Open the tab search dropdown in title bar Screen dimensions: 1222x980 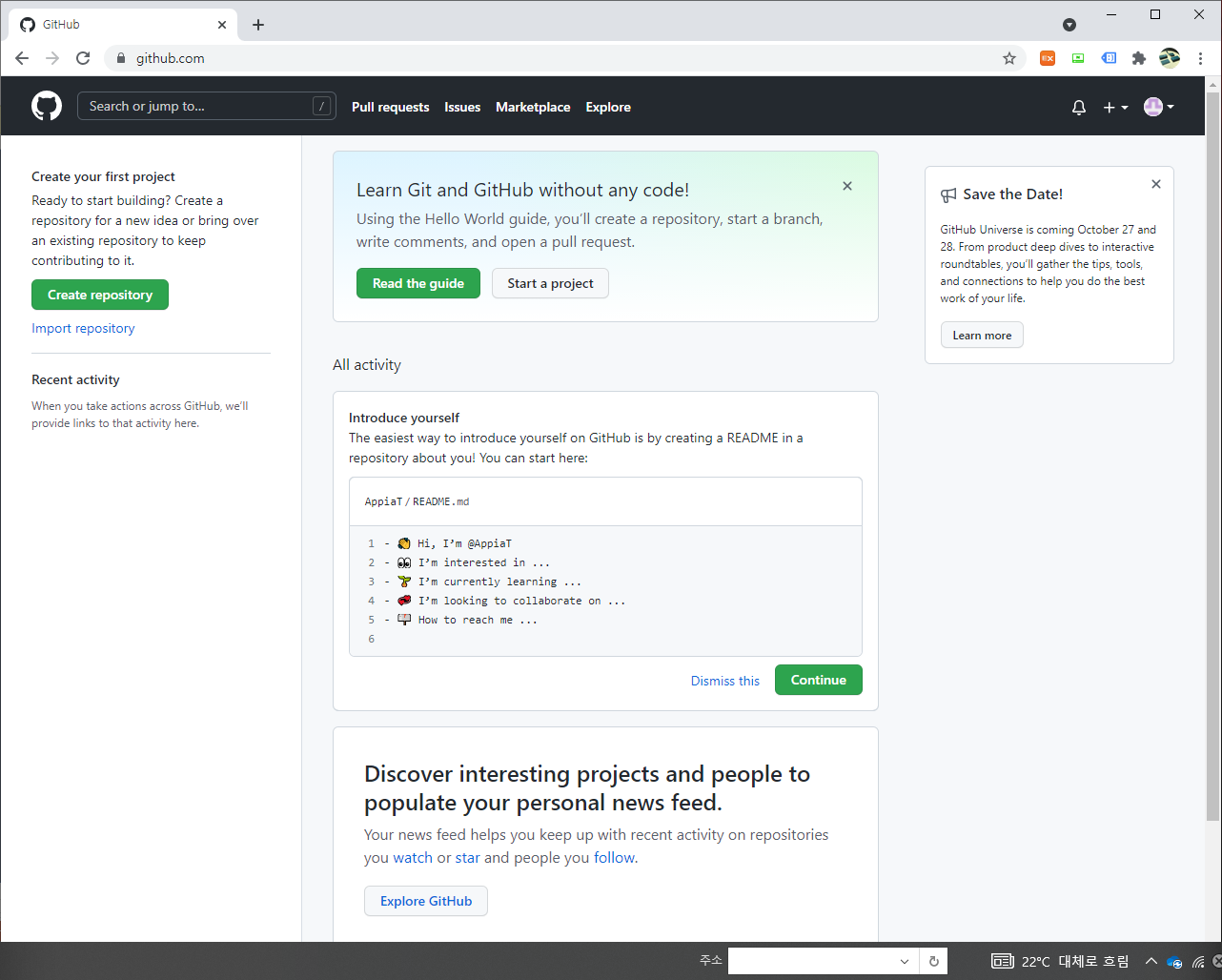1069,25
